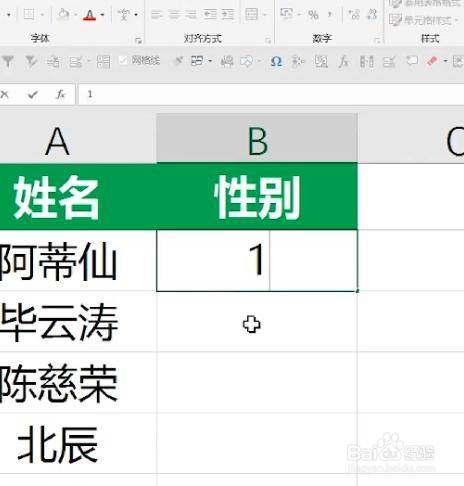This screenshot has height=486, width=464.
Task: Click the remove rows icon in quick toolbar
Action: [x=389, y=62]
